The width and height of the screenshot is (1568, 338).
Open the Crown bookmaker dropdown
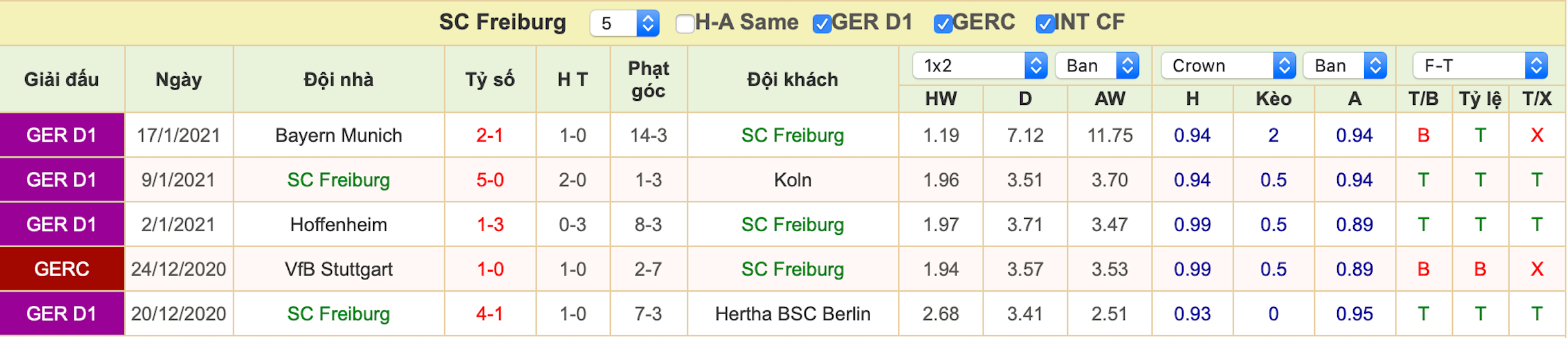tap(1228, 66)
